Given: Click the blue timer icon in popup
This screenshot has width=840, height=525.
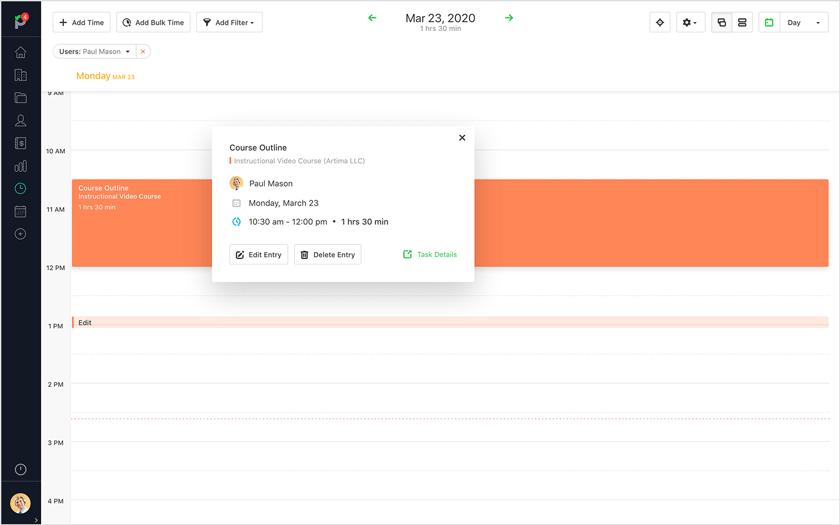Looking at the screenshot, I should (236, 222).
